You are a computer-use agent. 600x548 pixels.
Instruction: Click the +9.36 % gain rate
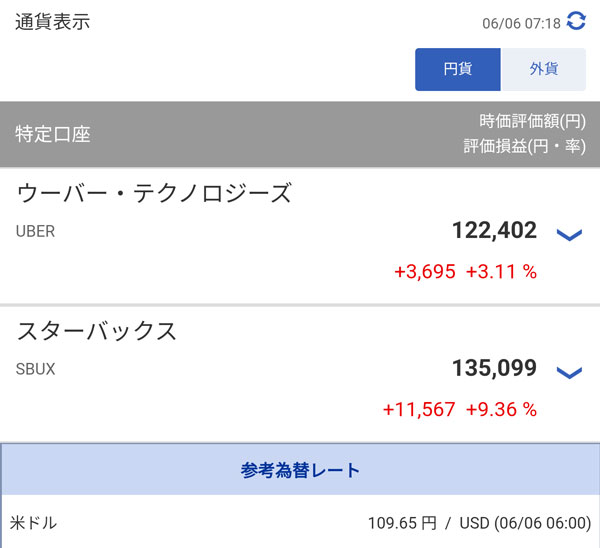click(501, 409)
